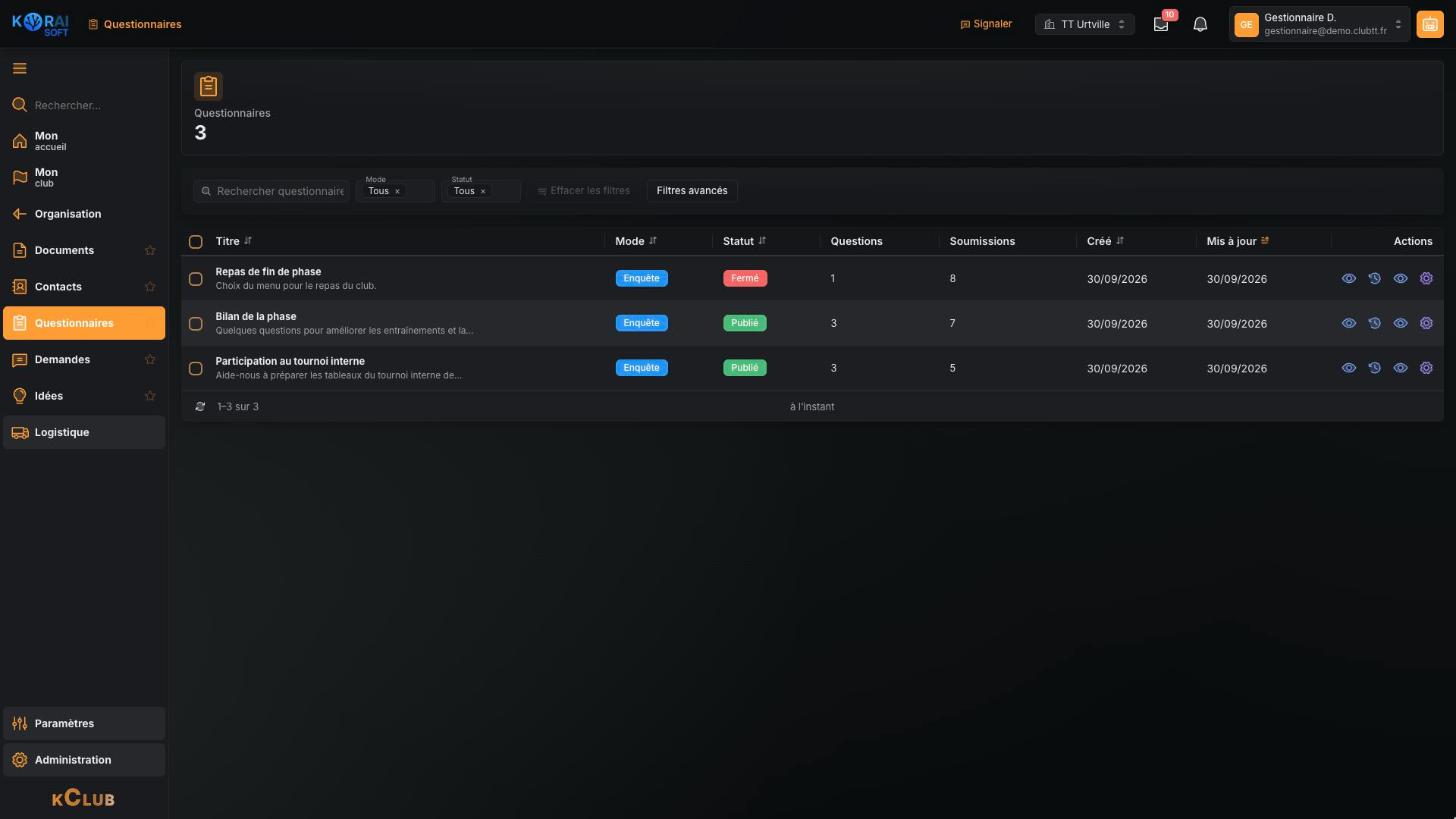Open the inbox icon with badge 10
The width and height of the screenshot is (1456, 819).
(1161, 24)
